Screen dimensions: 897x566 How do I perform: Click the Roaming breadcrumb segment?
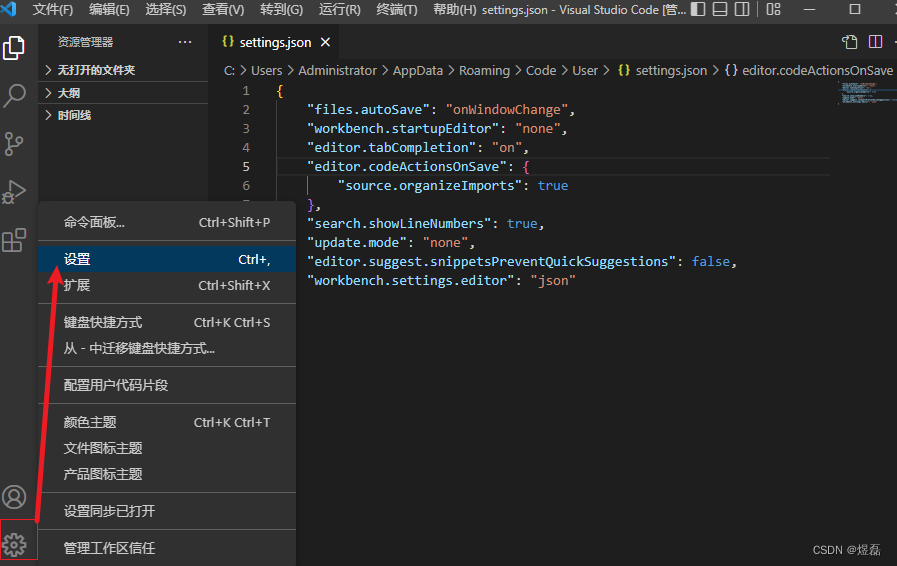coord(484,70)
